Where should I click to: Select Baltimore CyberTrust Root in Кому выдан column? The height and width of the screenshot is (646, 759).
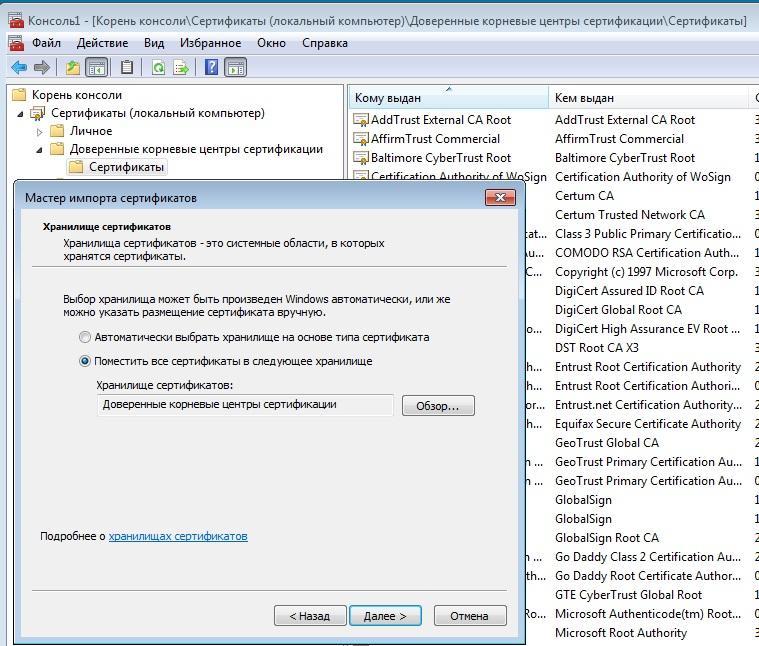tap(440, 158)
